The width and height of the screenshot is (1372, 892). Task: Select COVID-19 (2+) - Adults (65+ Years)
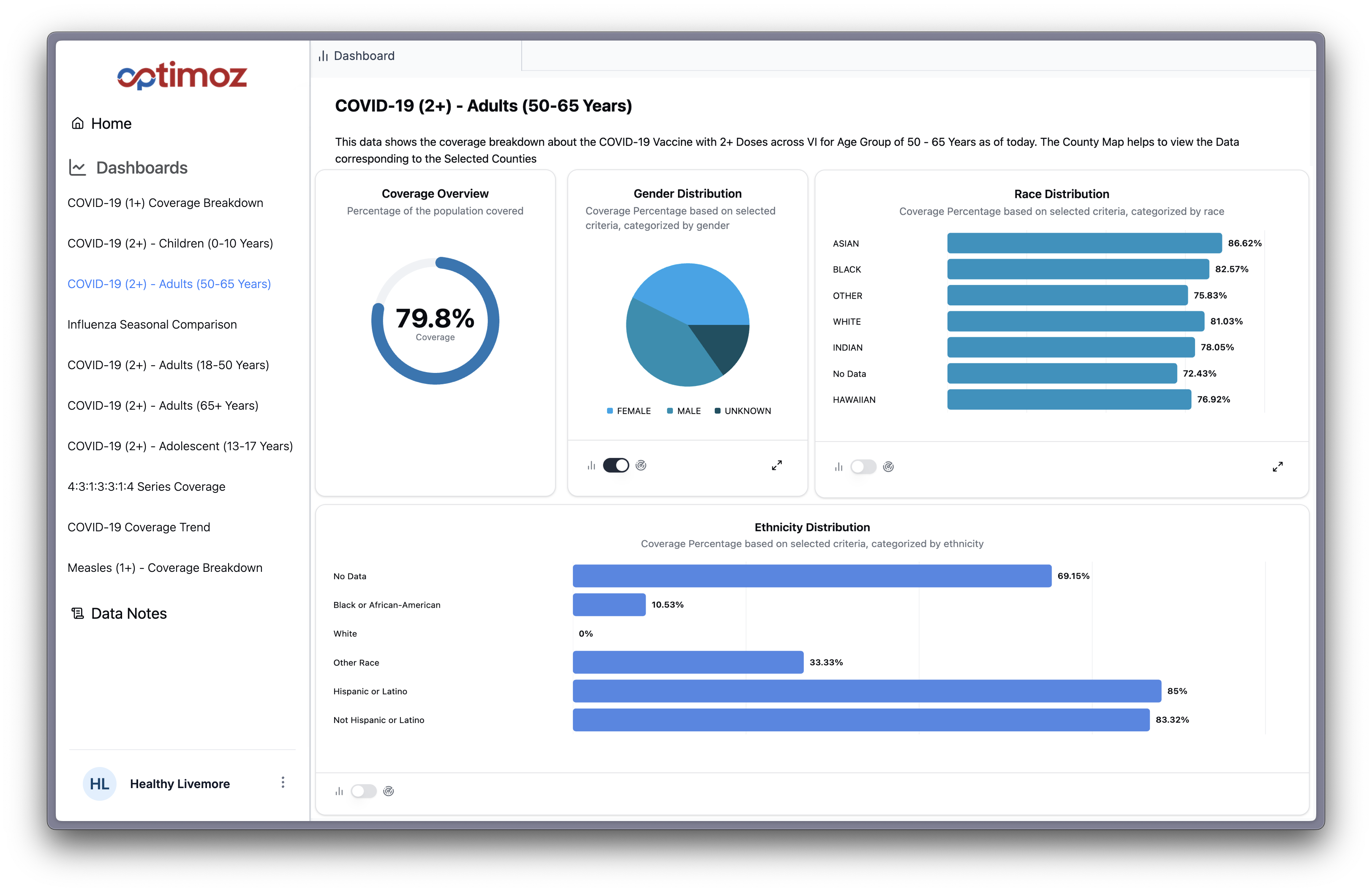163,405
